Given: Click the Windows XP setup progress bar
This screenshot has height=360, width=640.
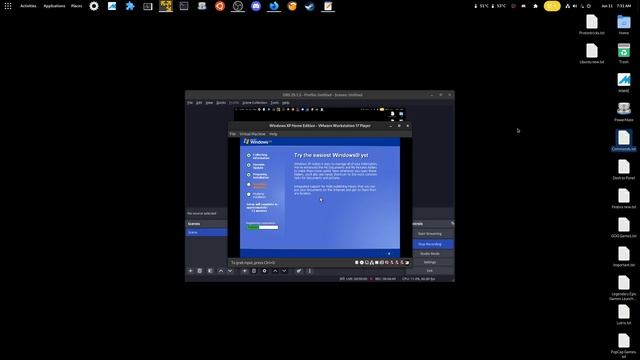Looking at the screenshot, I should 262,227.
